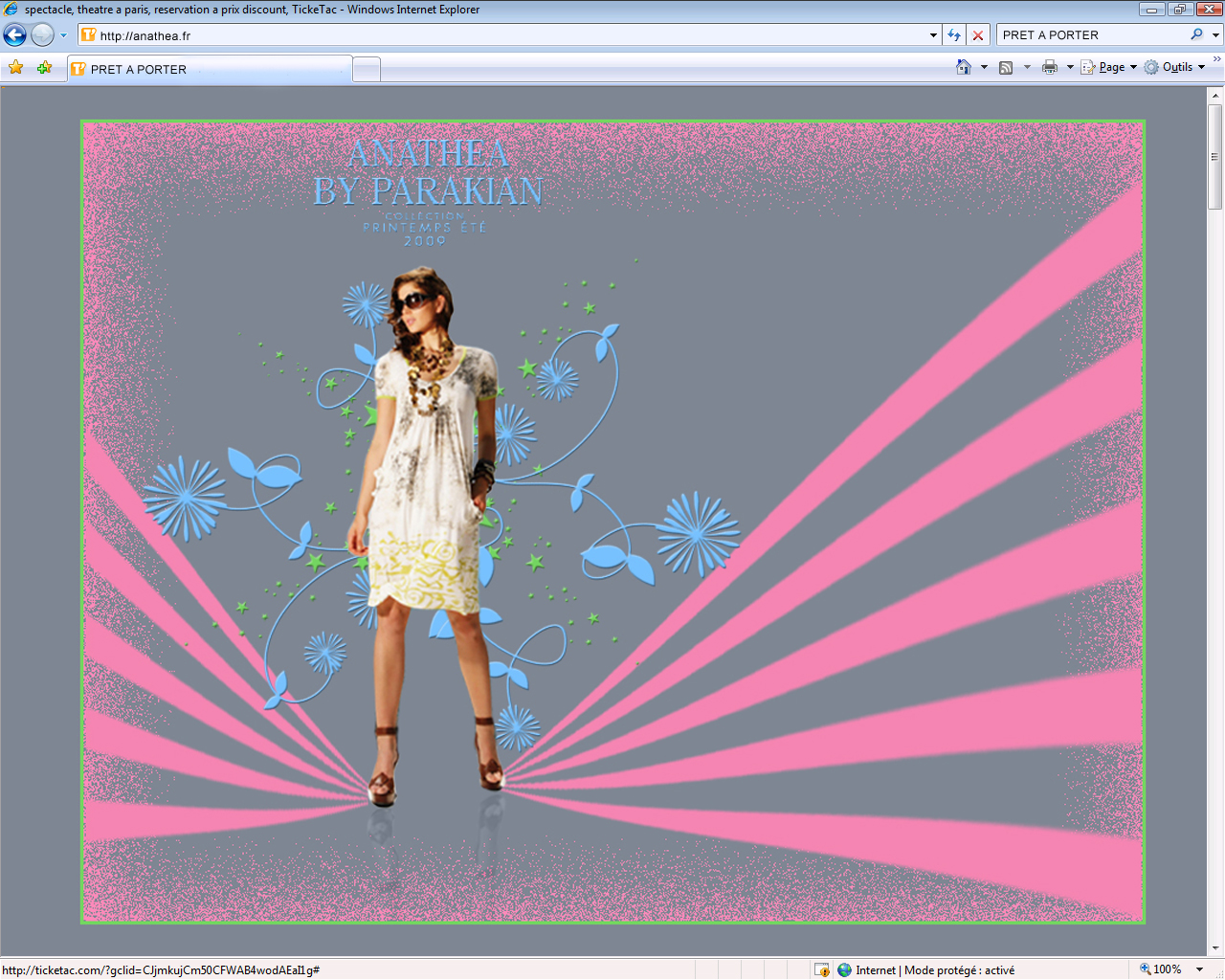Select the PRET A PORTER tab
This screenshot has height=980, width=1225.
210,69
